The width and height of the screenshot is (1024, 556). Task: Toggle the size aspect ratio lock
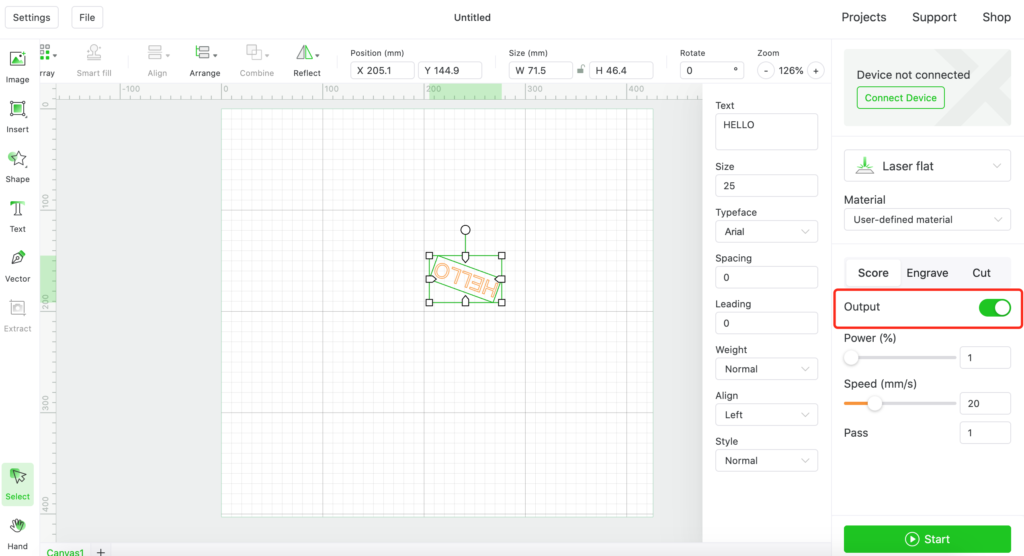(580, 70)
